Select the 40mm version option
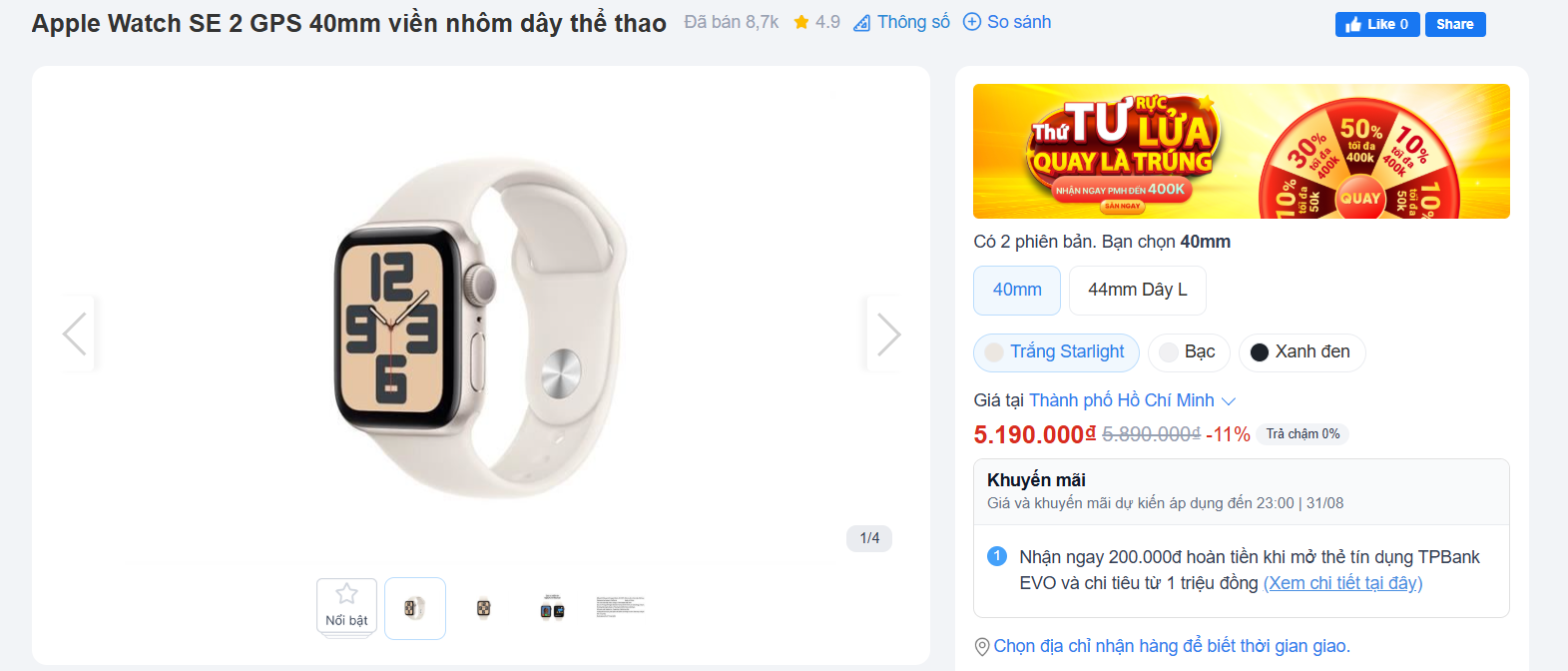The width and height of the screenshot is (1568, 671). (1017, 290)
